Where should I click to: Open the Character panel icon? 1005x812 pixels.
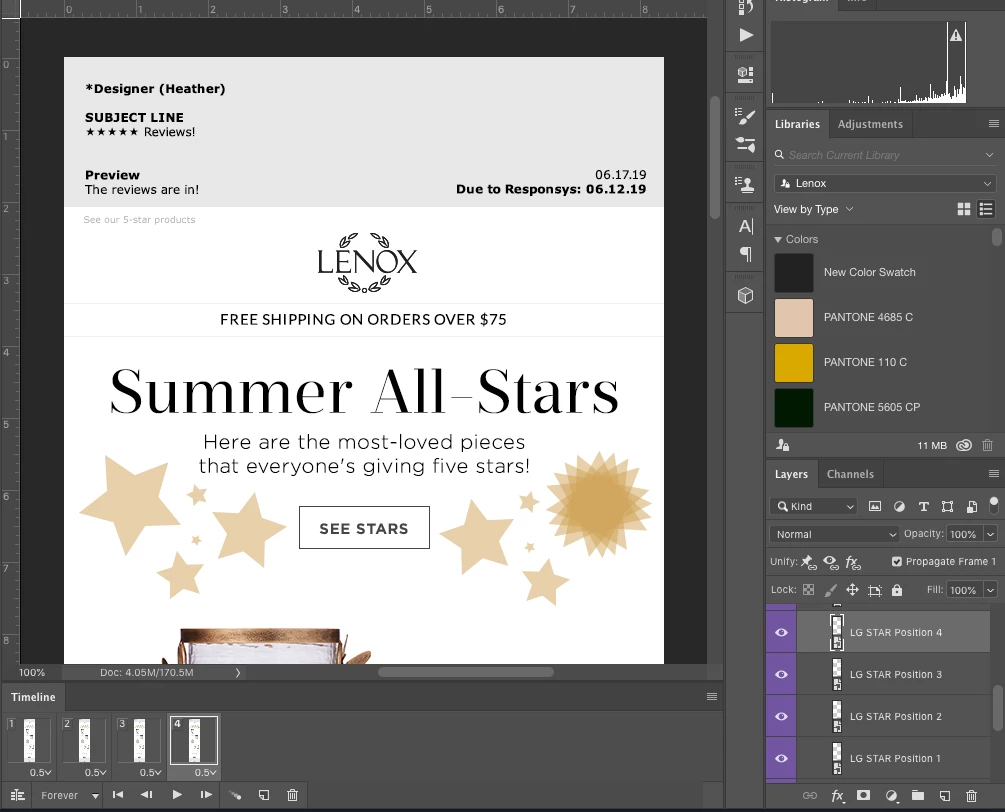click(745, 226)
